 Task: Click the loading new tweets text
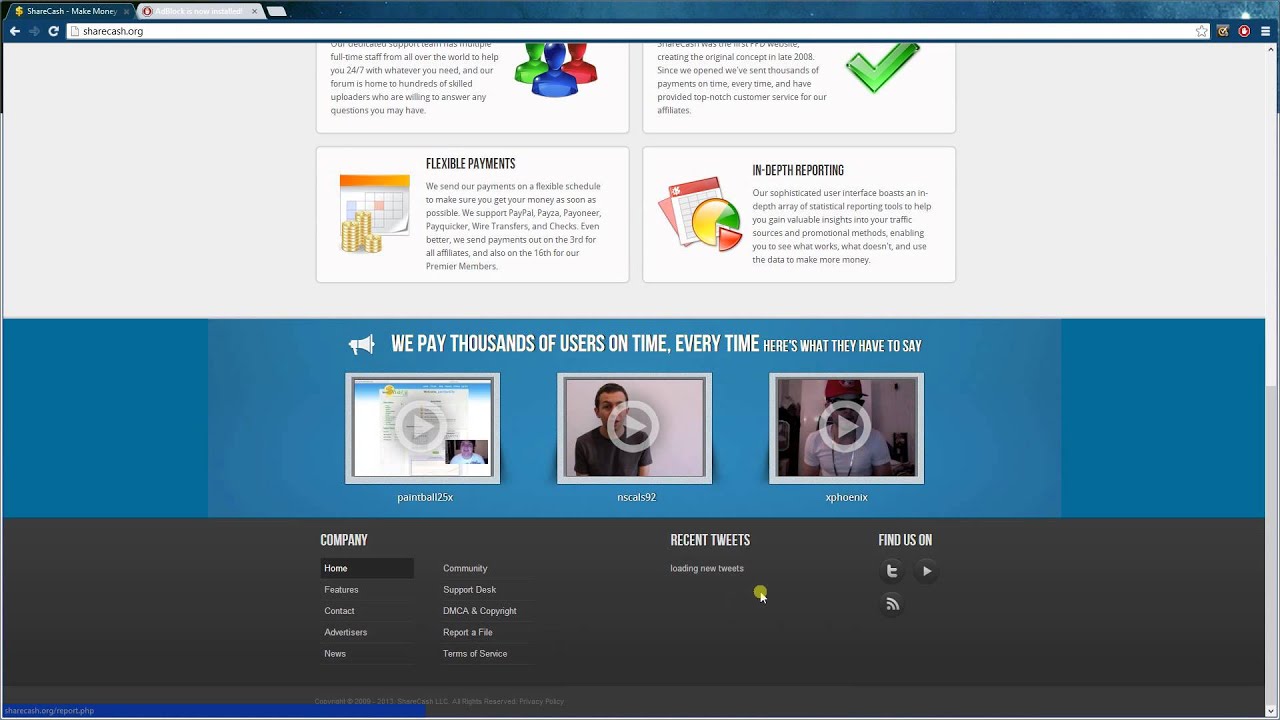point(707,568)
